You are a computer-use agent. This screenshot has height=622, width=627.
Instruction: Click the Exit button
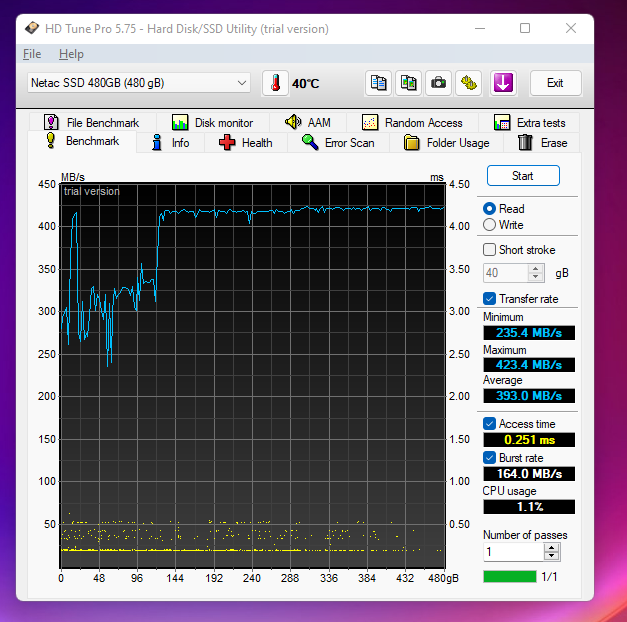click(555, 83)
